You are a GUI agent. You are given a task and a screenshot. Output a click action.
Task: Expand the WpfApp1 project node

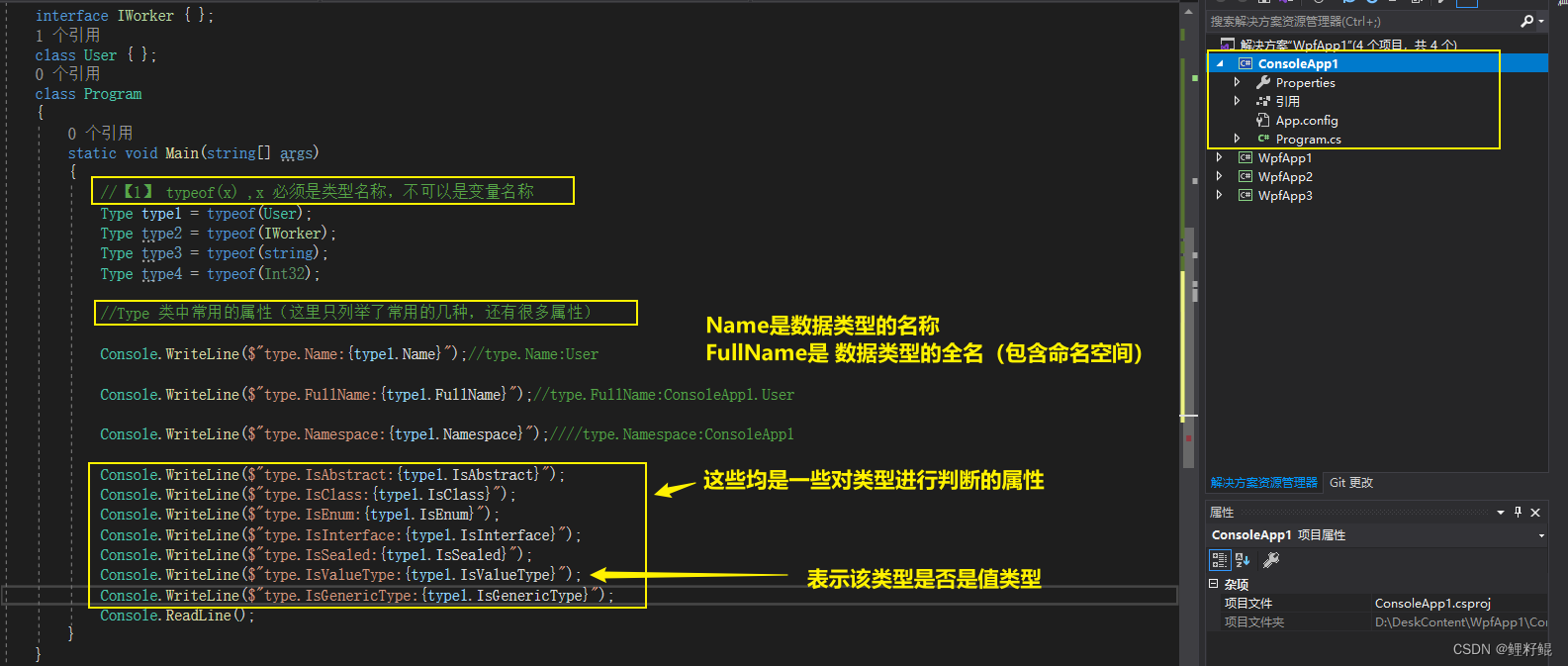pos(1219,157)
